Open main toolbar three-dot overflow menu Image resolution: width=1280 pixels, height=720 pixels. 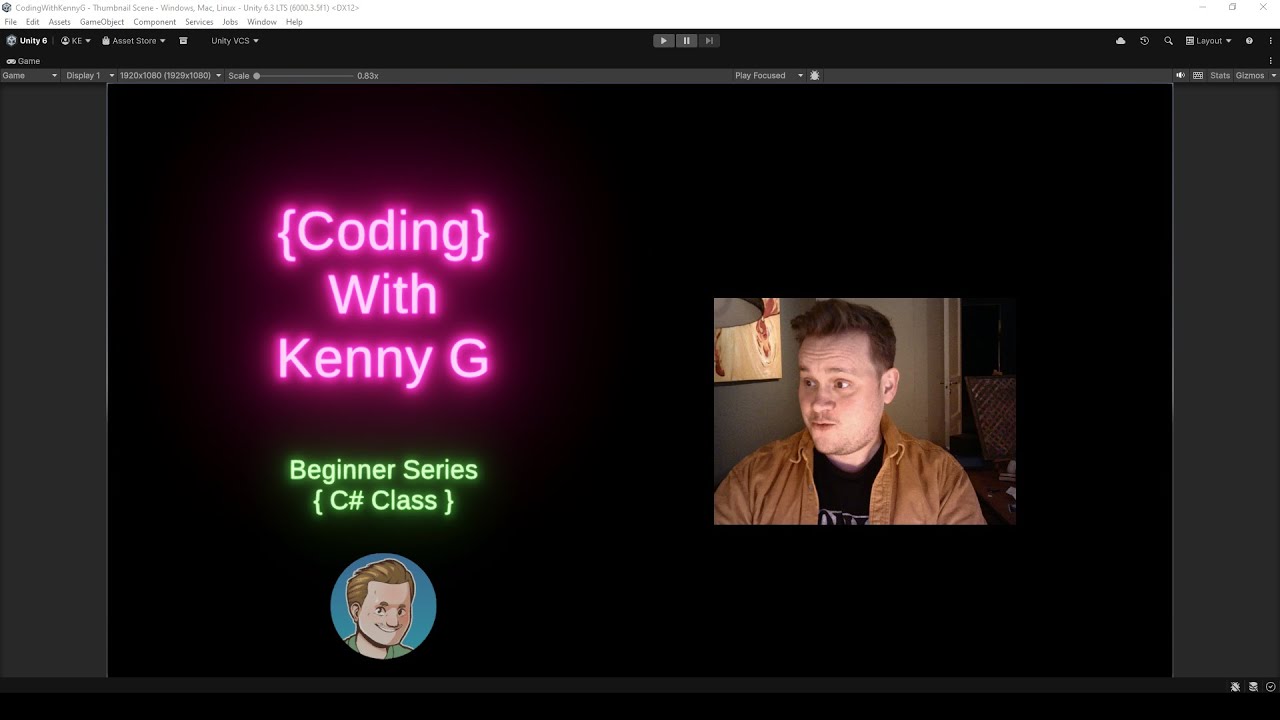pos(1270,41)
